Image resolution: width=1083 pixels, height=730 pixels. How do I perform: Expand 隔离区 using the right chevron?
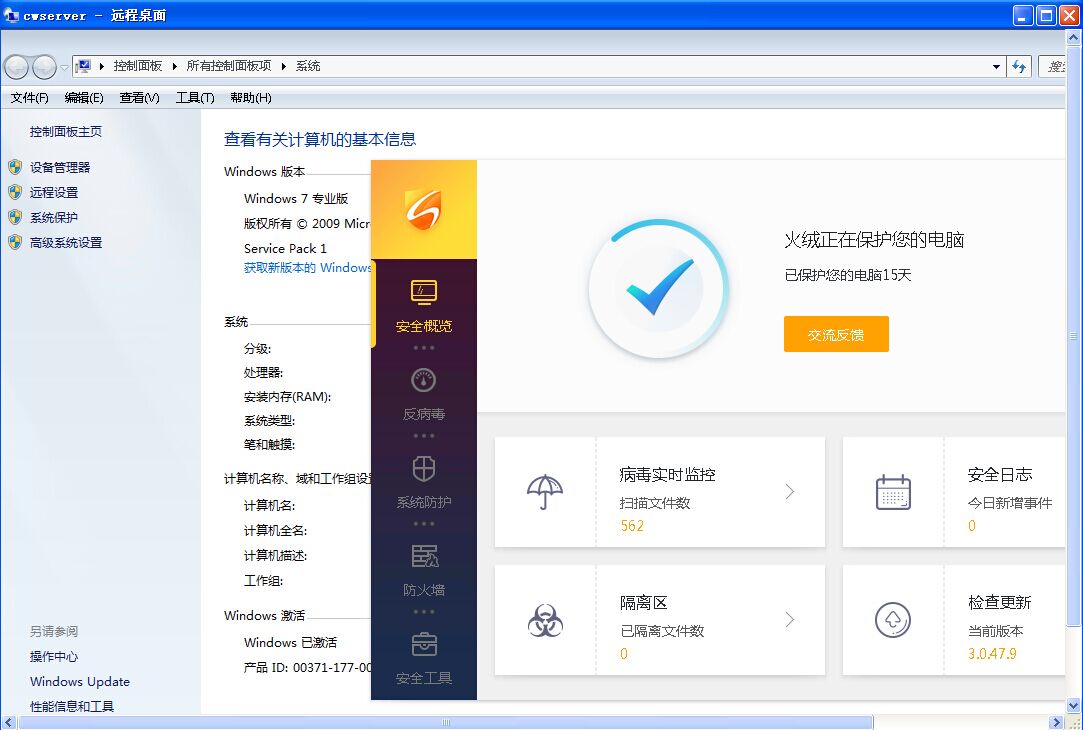pyautogui.click(x=790, y=620)
